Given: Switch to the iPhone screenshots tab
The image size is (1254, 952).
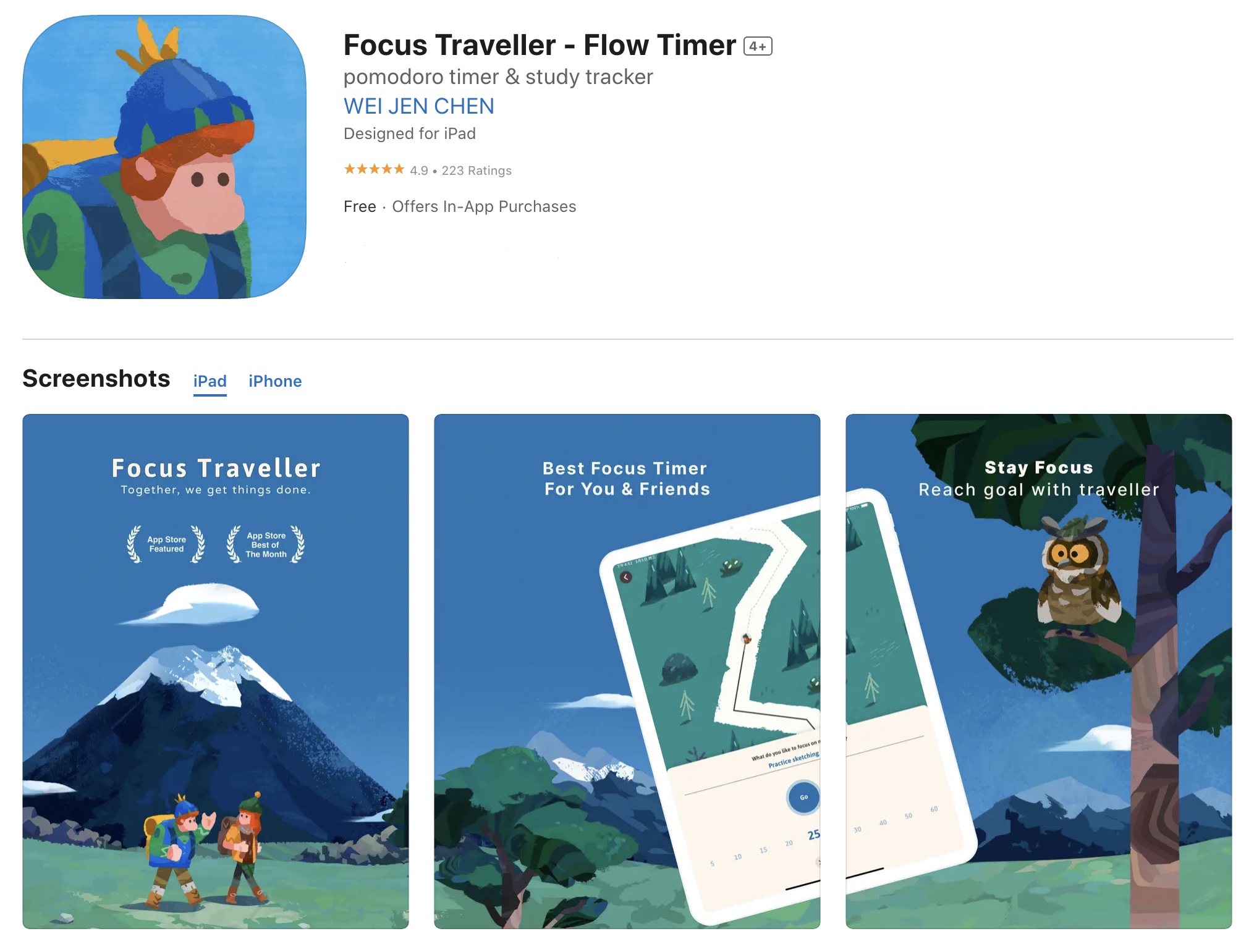Looking at the screenshot, I should (275, 381).
